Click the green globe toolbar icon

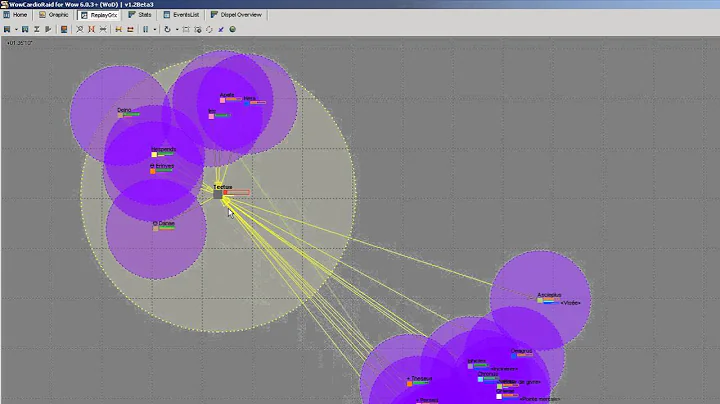pos(232,29)
